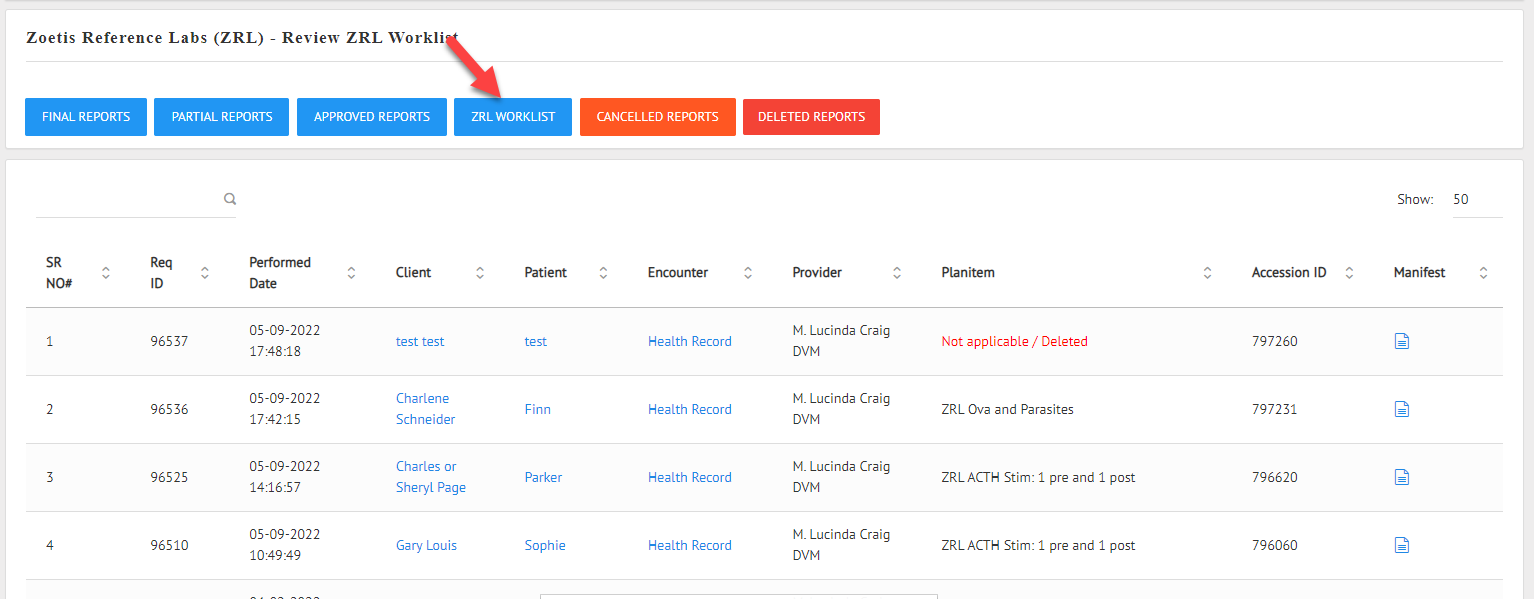Open Cancelled Reports

658,117
